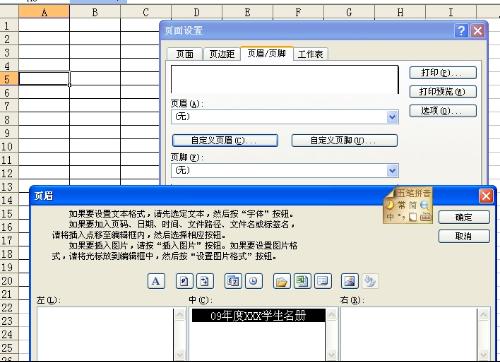Select column A header in the spreadsheet
This screenshot has height=362, width=500.
(44, 12)
